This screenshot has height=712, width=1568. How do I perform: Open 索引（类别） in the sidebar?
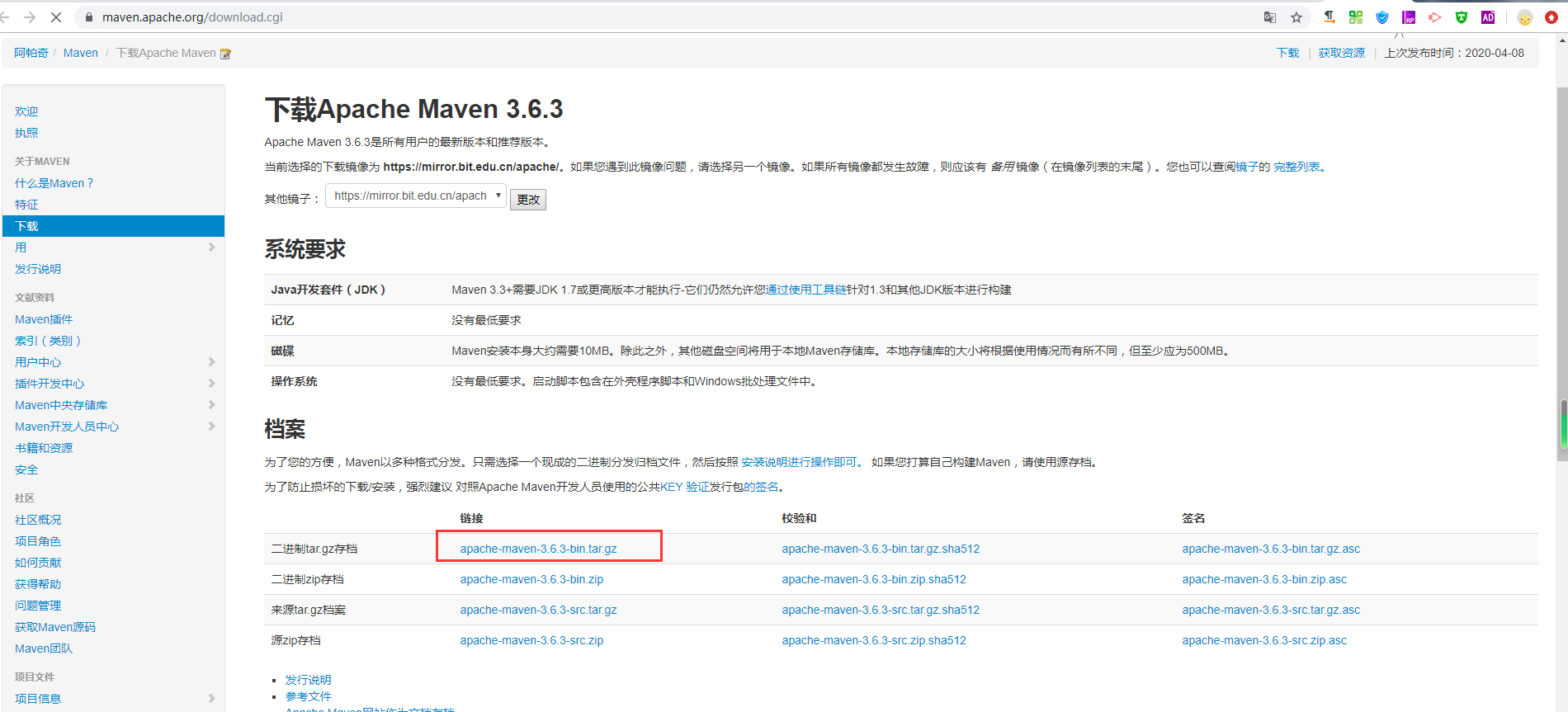(x=48, y=341)
